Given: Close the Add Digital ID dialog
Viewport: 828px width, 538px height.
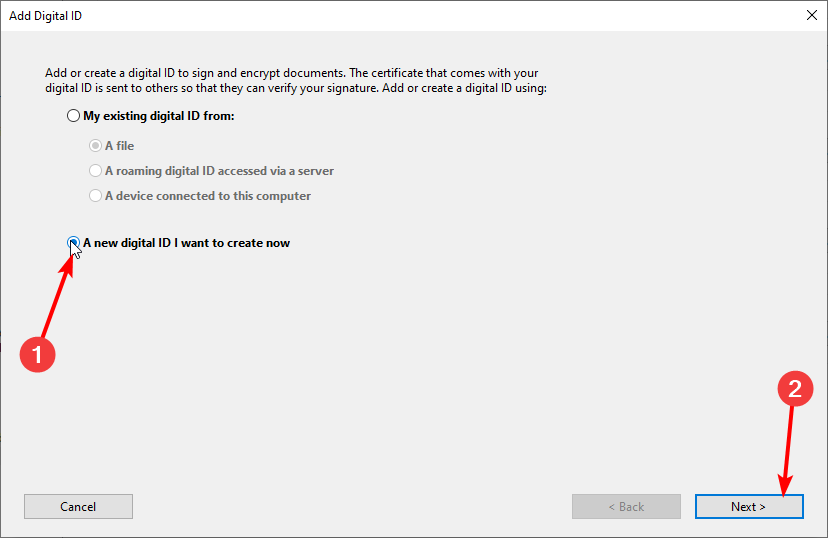Looking at the screenshot, I should [x=812, y=15].
